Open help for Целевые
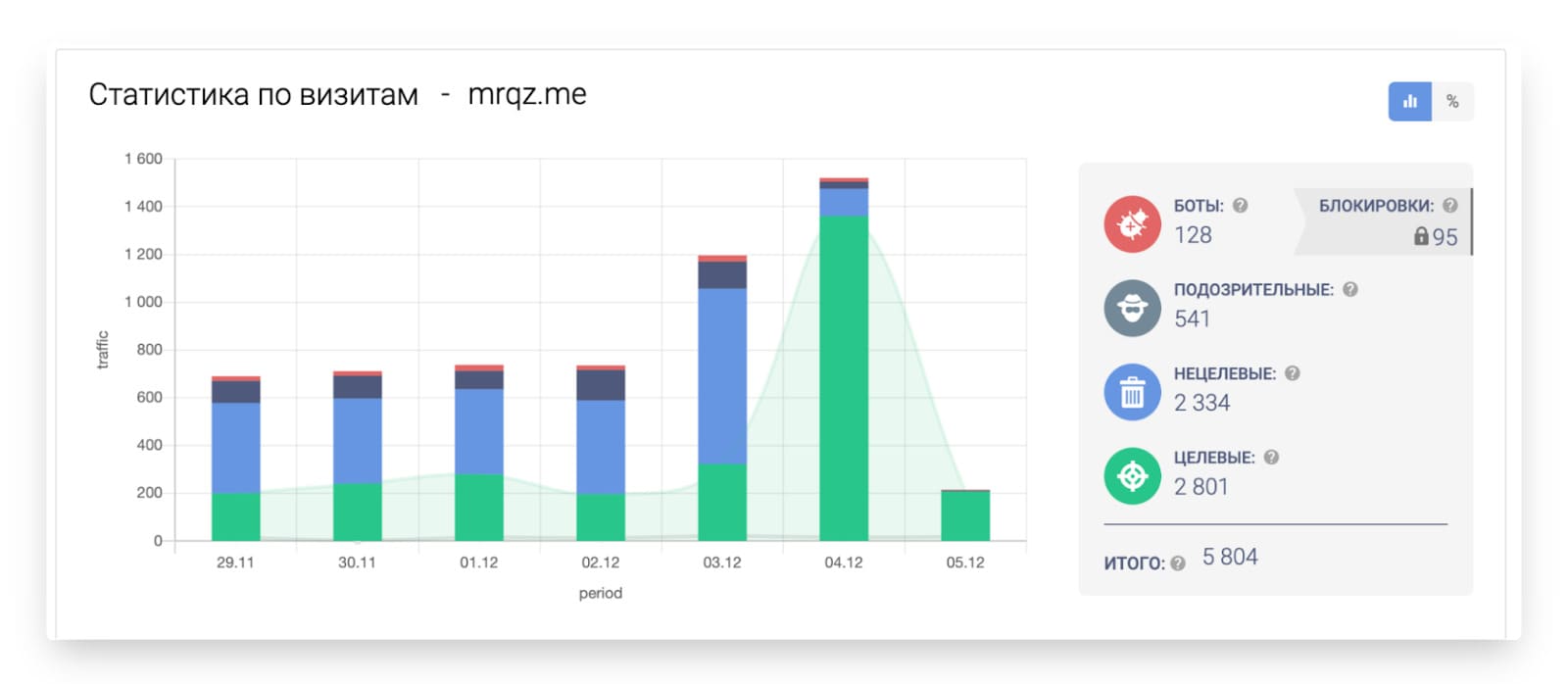1568x684 pixels. [x=1271, y=457]
